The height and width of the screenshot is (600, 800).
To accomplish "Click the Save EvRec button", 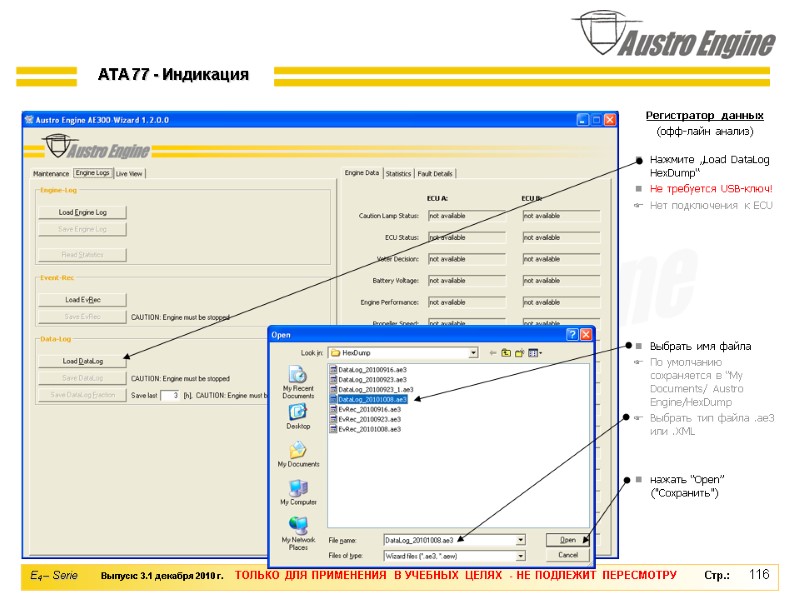I will tap(82, 317).
